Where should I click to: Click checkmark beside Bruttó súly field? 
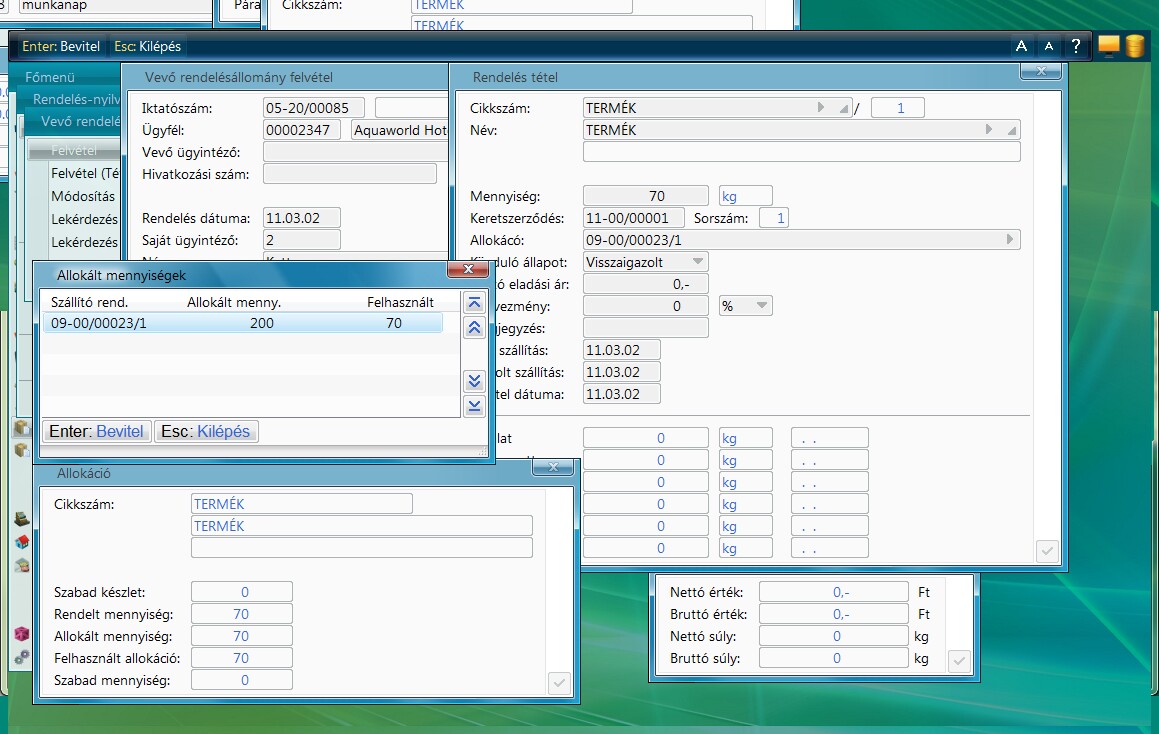click(x=958, y=660)
